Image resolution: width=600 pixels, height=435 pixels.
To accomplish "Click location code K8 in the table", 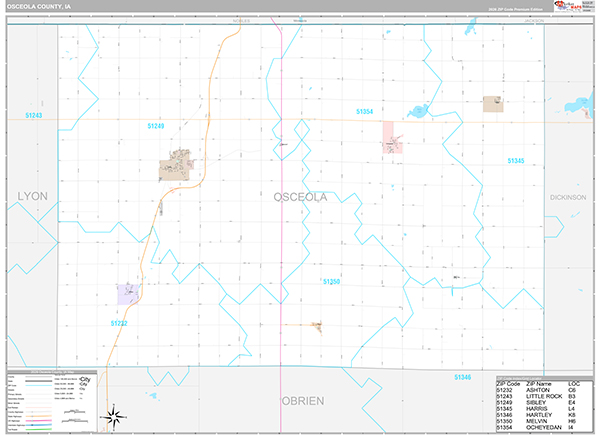I will pyautogui.click(x=572, y=415).
